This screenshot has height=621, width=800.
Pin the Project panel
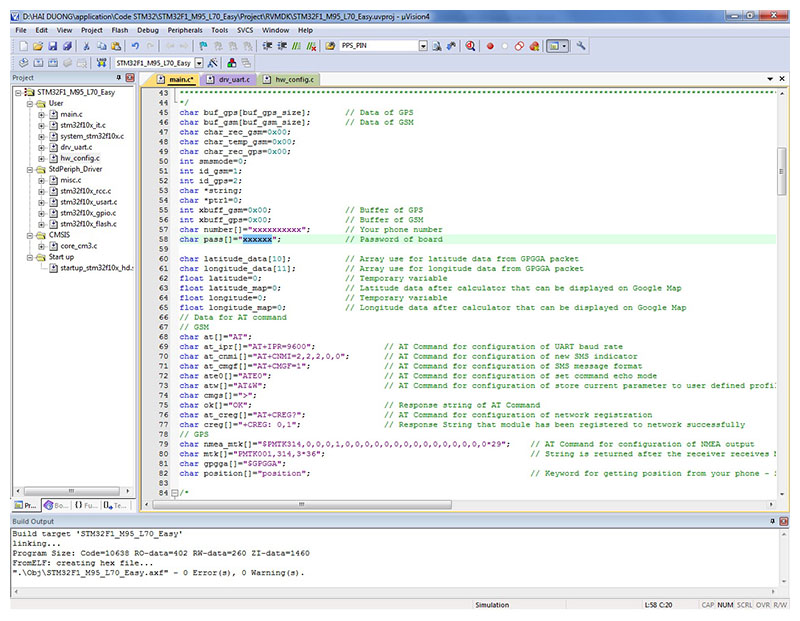pyautogui.click(x=119, y=78)
